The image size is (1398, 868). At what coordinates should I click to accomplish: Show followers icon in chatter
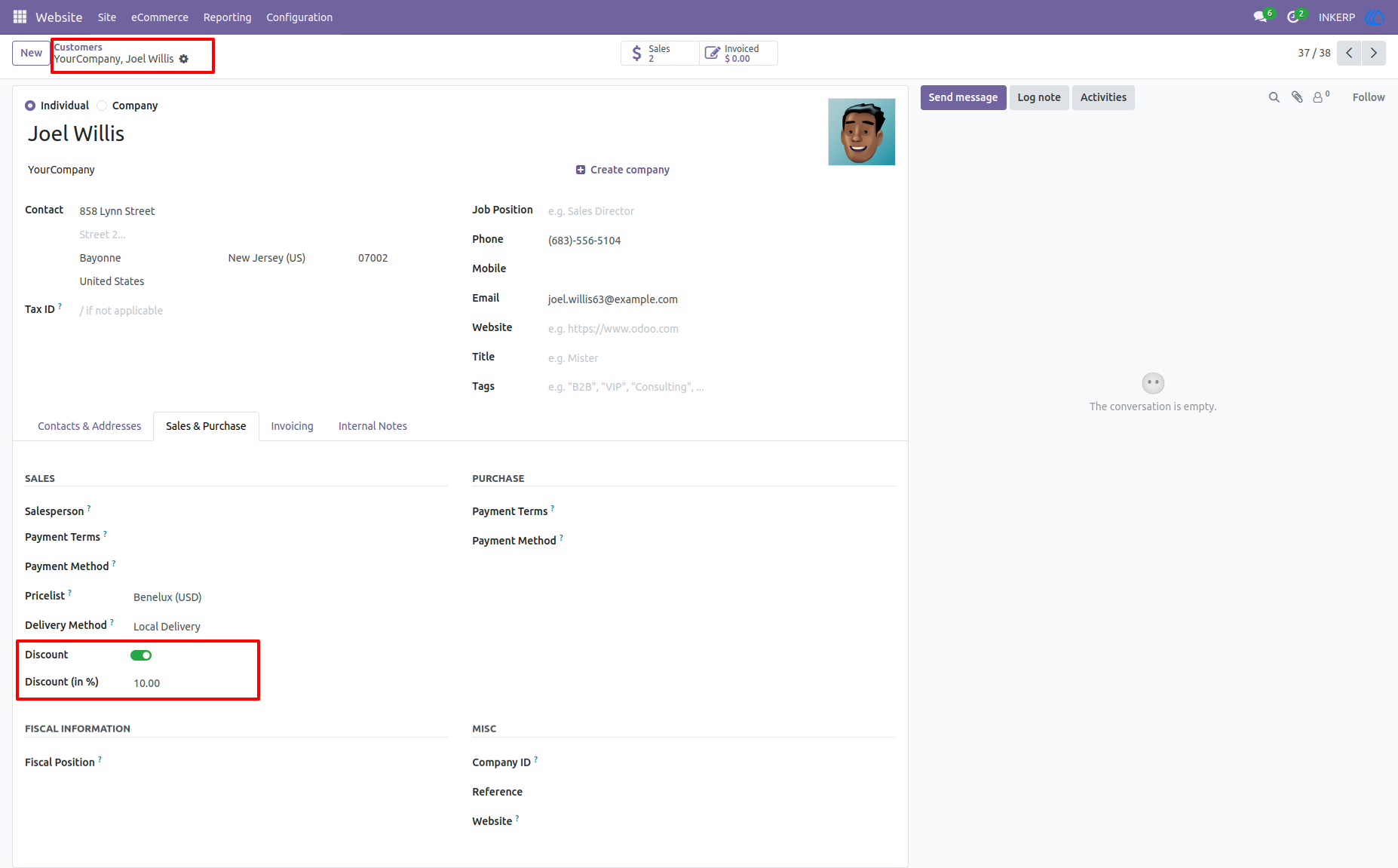tap(1321, 97)
